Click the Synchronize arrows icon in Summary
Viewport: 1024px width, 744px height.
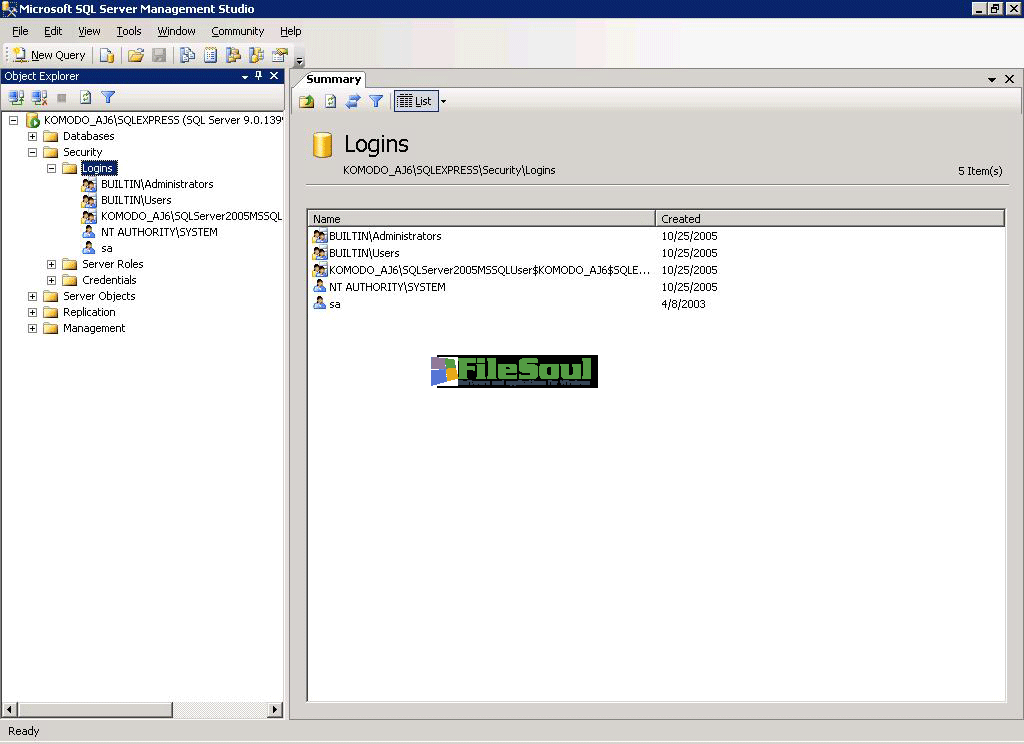[353, 101]
